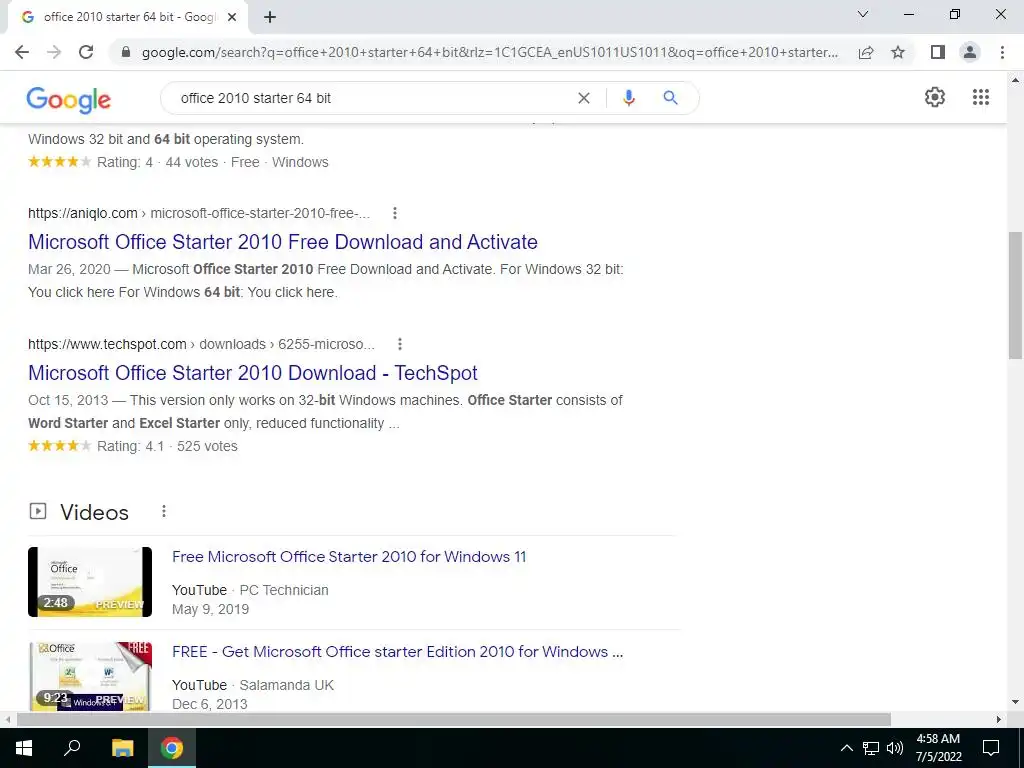Search by voice microphone icon
The width and height of the screenshot is (1024, 768).
(628, 98)
